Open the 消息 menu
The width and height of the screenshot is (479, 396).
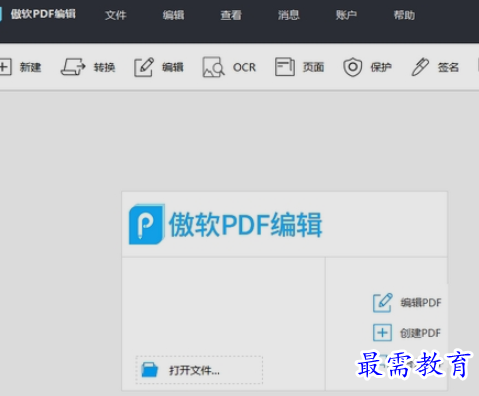coord(289,15)
